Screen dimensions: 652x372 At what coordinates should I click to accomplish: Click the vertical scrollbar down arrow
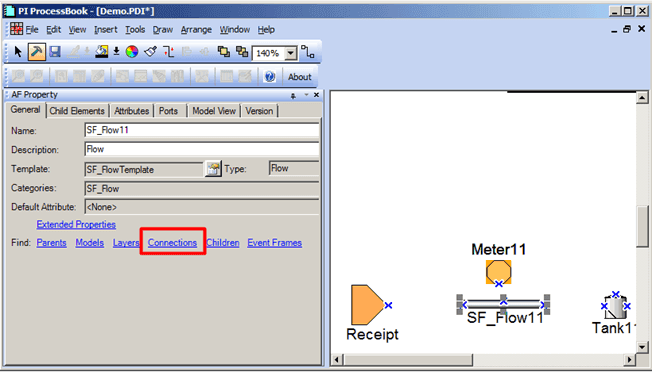pos(642,347)
